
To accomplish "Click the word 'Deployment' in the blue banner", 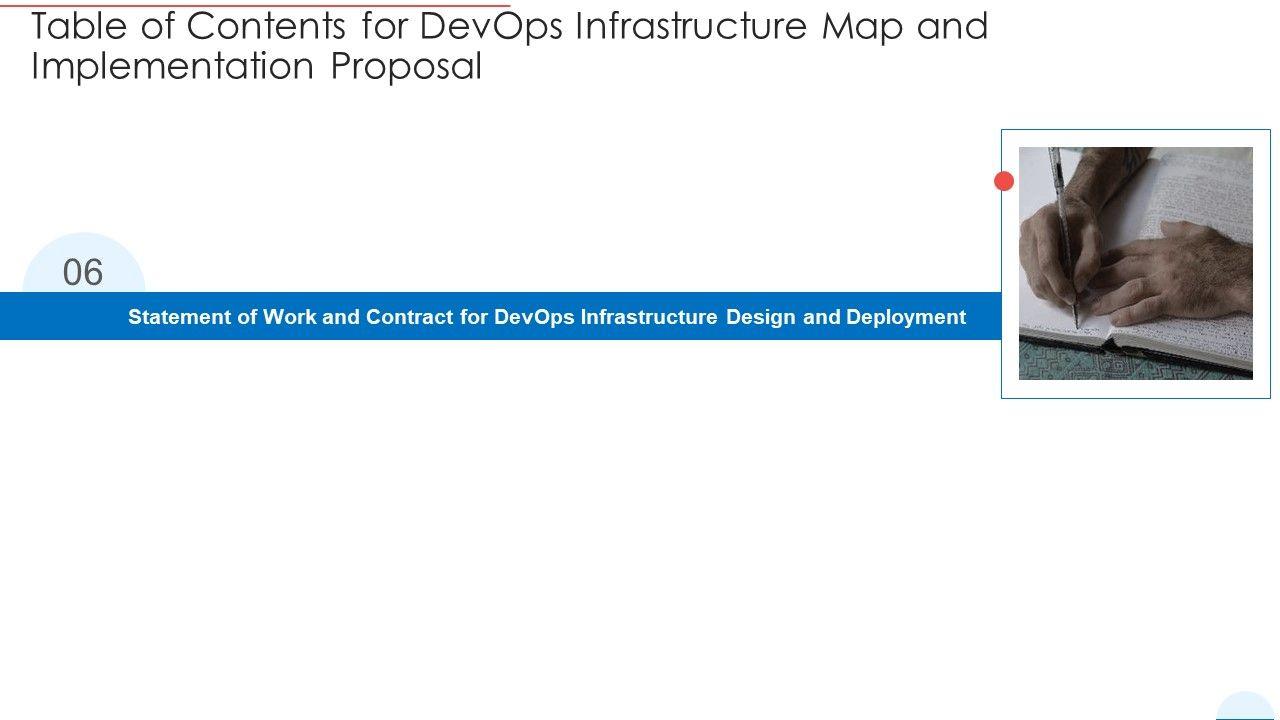I will pos(906,317).
